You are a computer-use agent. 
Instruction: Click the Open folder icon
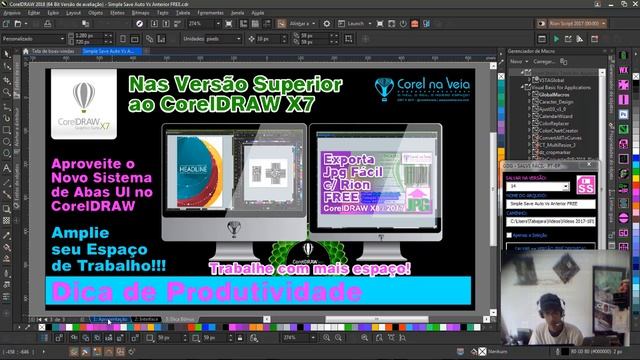[x=18, y=24]
